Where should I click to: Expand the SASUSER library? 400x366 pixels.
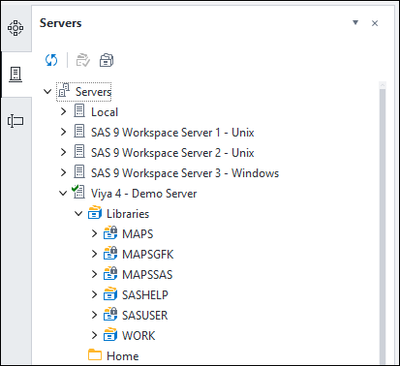pos(94,315)
